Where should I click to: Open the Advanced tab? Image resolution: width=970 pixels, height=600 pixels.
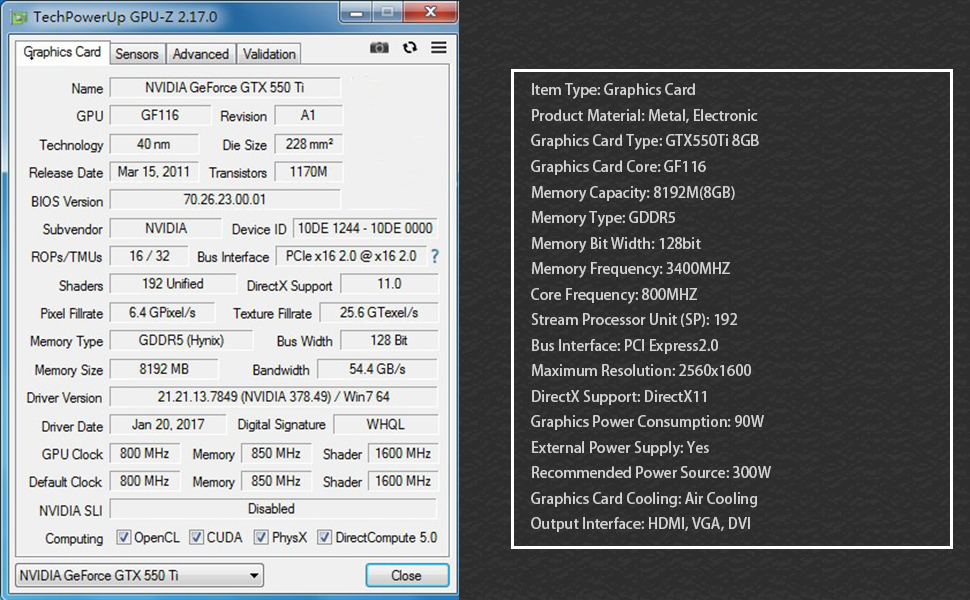pyautogui.click(x=200, y=54)
